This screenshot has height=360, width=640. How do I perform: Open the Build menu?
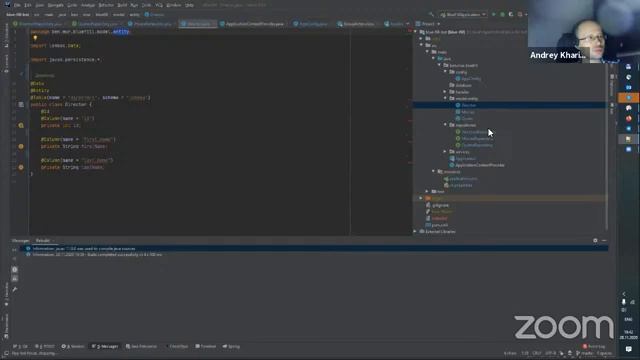coord(122,5)
